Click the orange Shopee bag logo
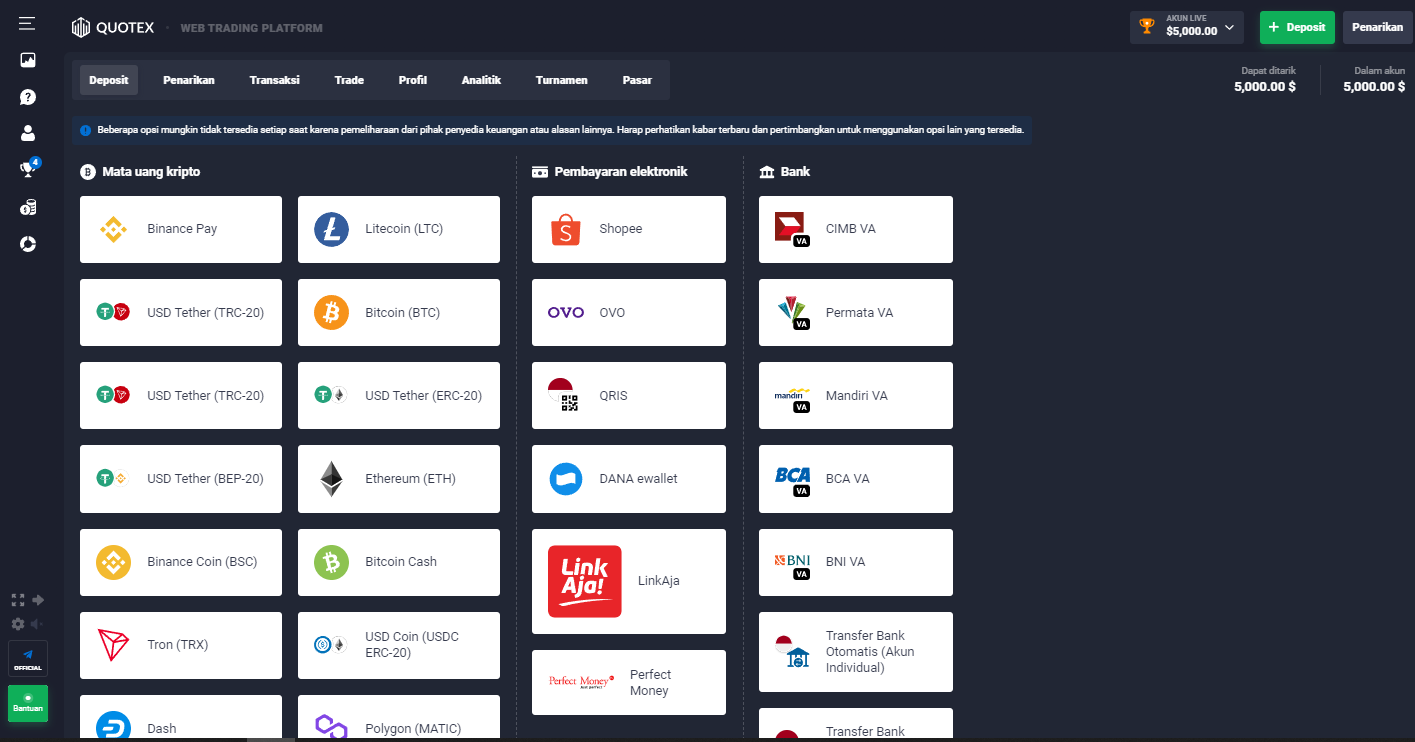The image size is (1415, 742). [565, 229]
